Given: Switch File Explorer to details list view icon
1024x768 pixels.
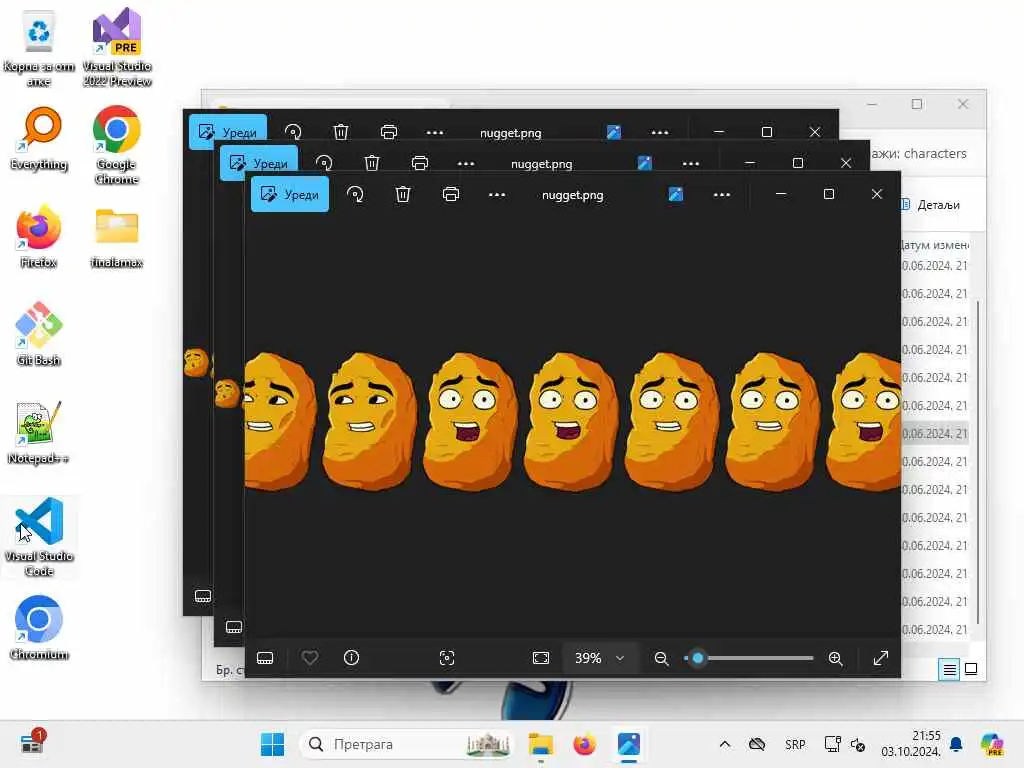Looking at the screenshot, I should tap(950, 669).
